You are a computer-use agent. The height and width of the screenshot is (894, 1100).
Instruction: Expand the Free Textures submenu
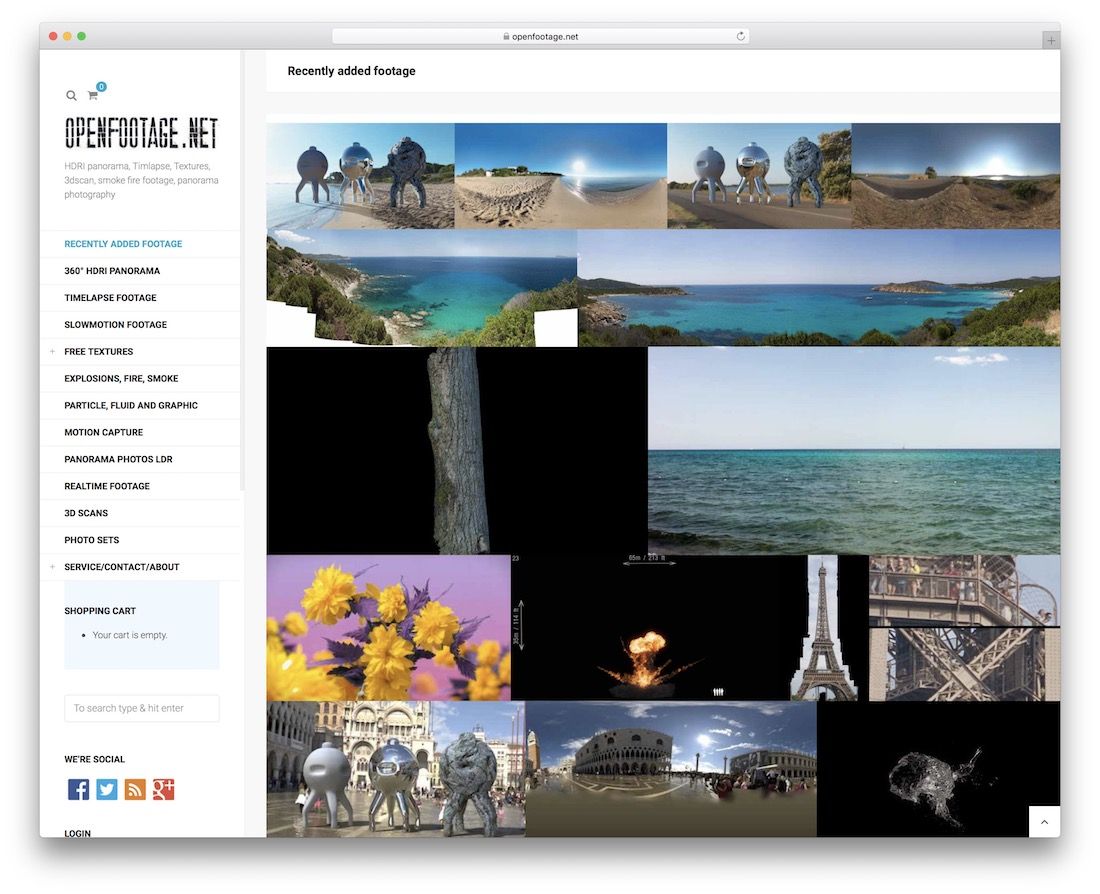tap(53, 352)
